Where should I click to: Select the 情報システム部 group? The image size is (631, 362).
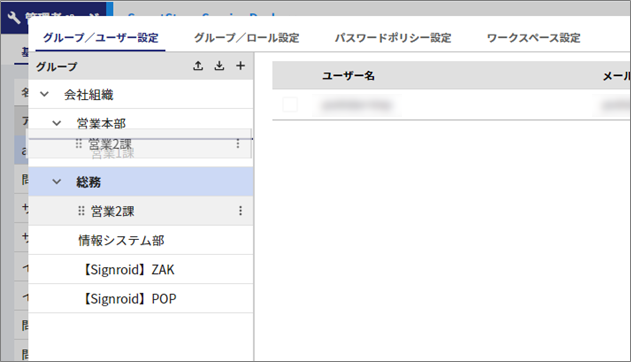pos(121,240)
